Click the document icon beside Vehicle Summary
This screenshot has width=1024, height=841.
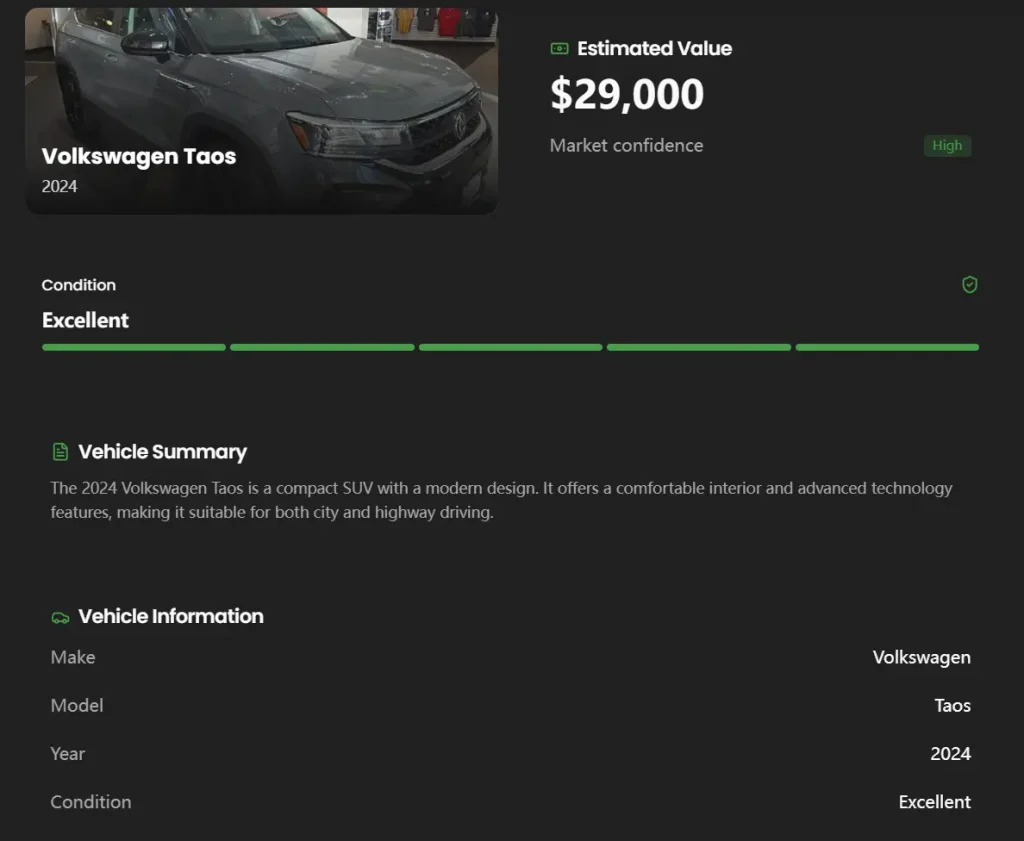pos(60,452)
